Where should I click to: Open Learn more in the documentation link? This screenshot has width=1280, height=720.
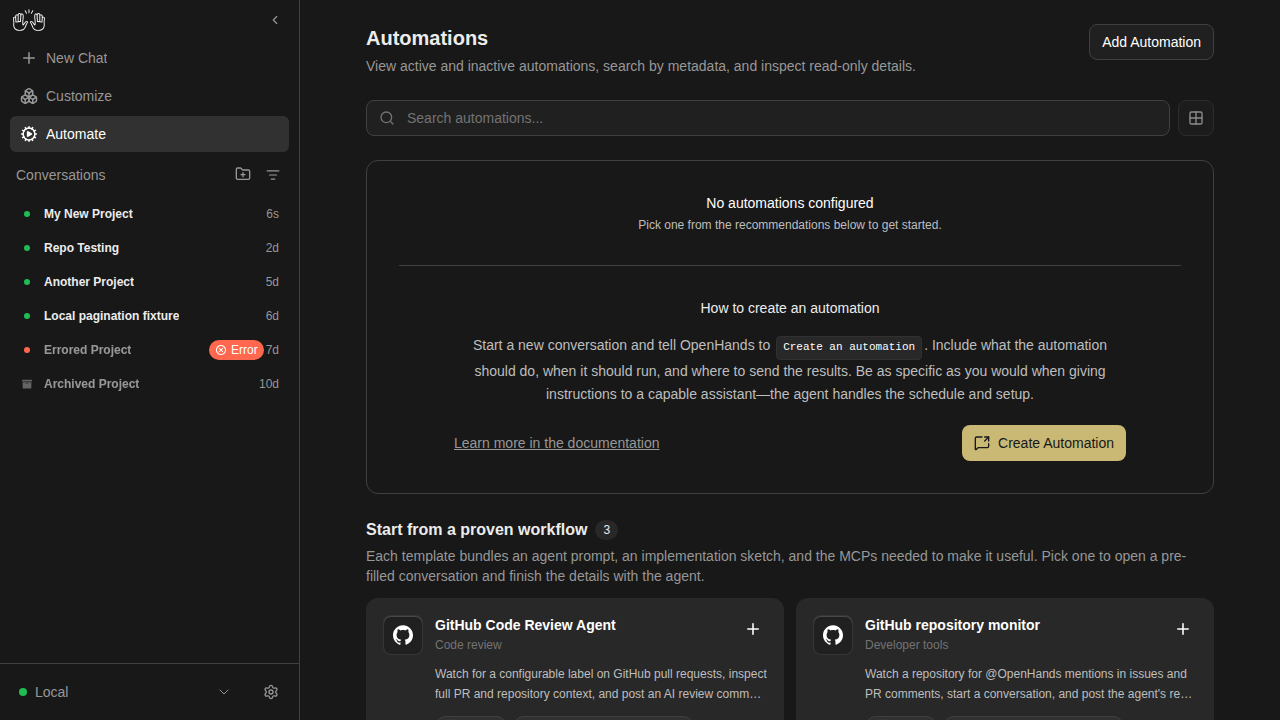tap(556, 443)
